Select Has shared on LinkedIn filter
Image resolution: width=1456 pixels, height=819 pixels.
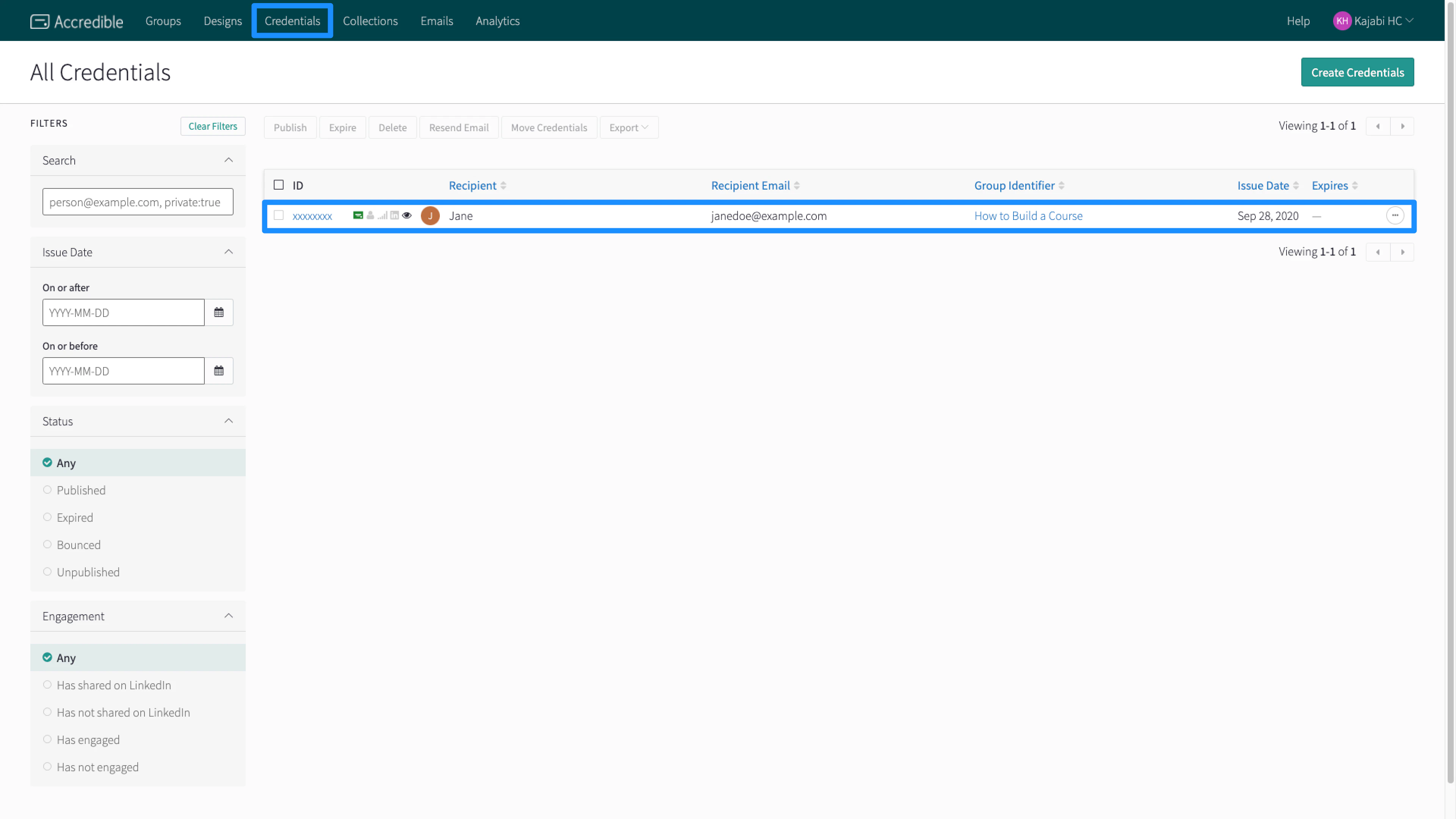[47, 685]
